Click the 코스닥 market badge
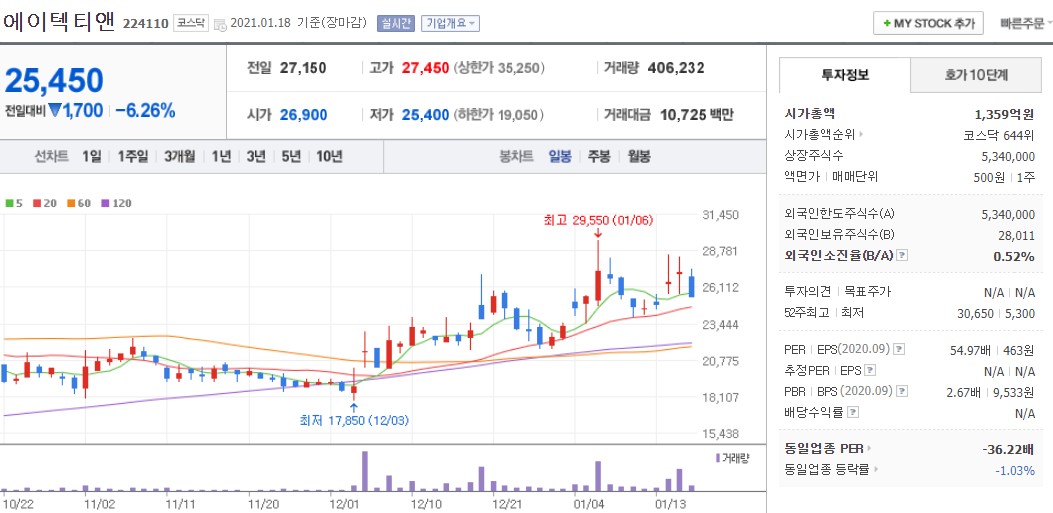 click(191, 24)
